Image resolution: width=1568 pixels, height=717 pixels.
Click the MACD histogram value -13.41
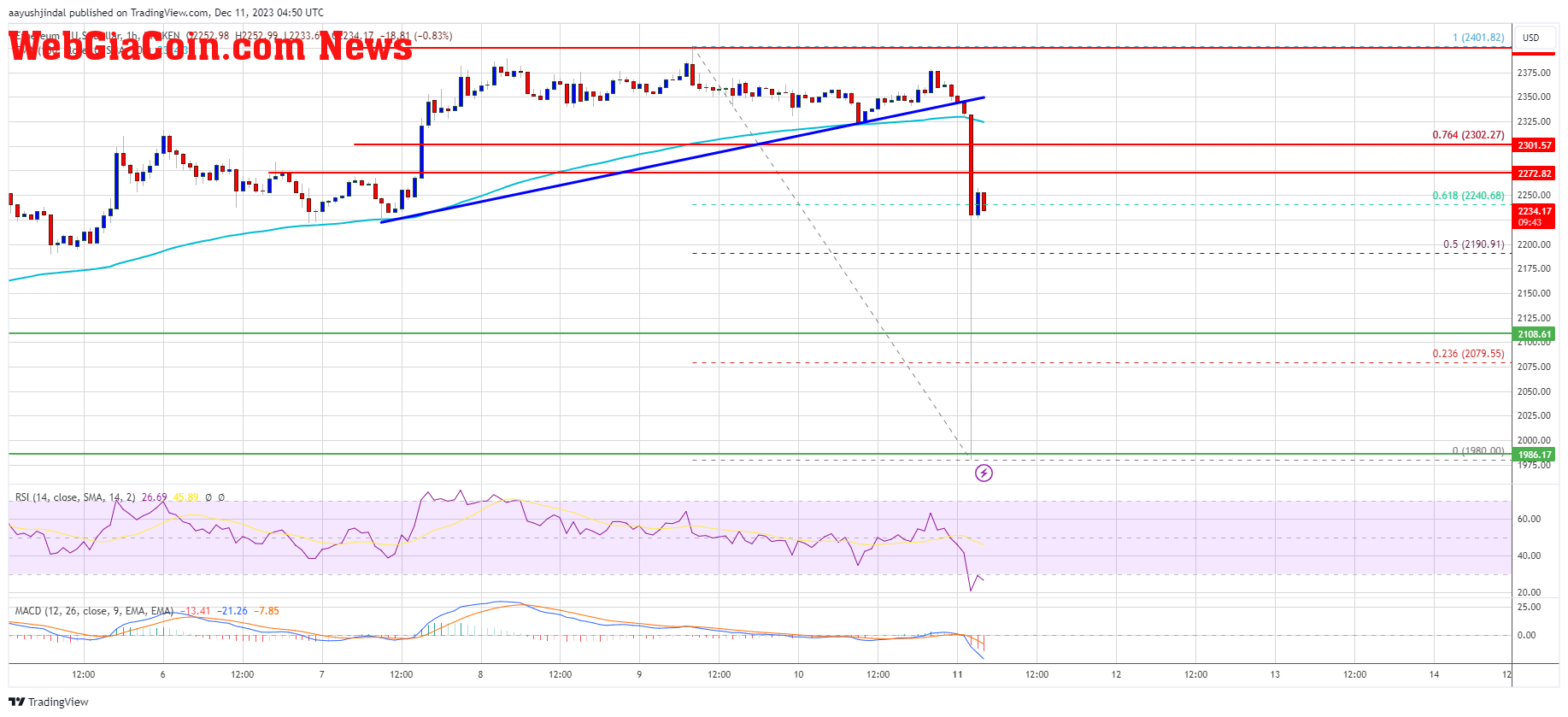point(195,611)
